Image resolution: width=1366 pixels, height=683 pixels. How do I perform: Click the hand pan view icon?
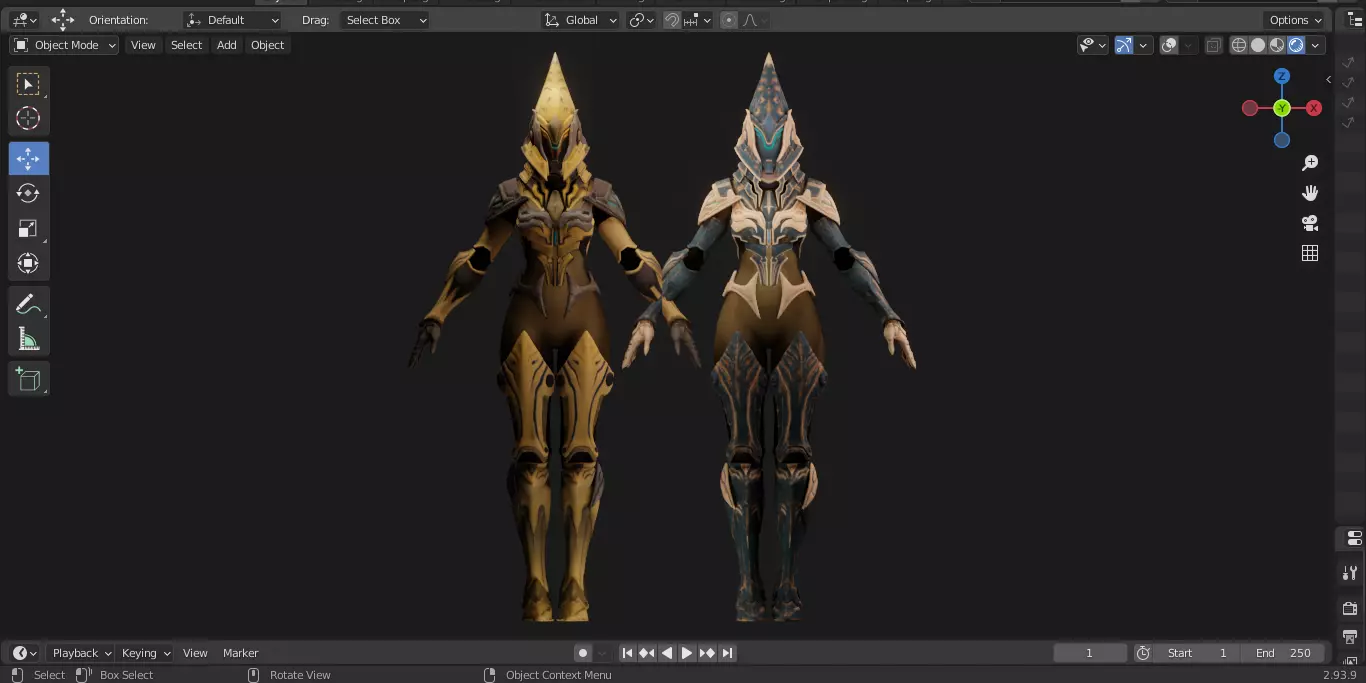(x=1310, y=193)
